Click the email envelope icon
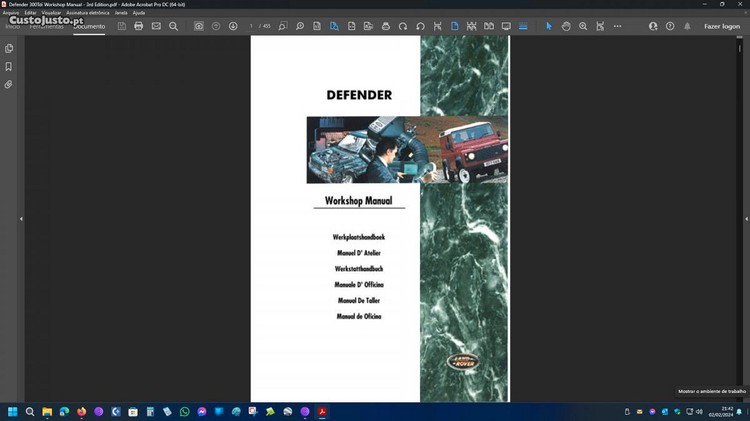Image resolution: width=750 pixels, height=421 pixels. pyautogui.click(x=156, y=26)
